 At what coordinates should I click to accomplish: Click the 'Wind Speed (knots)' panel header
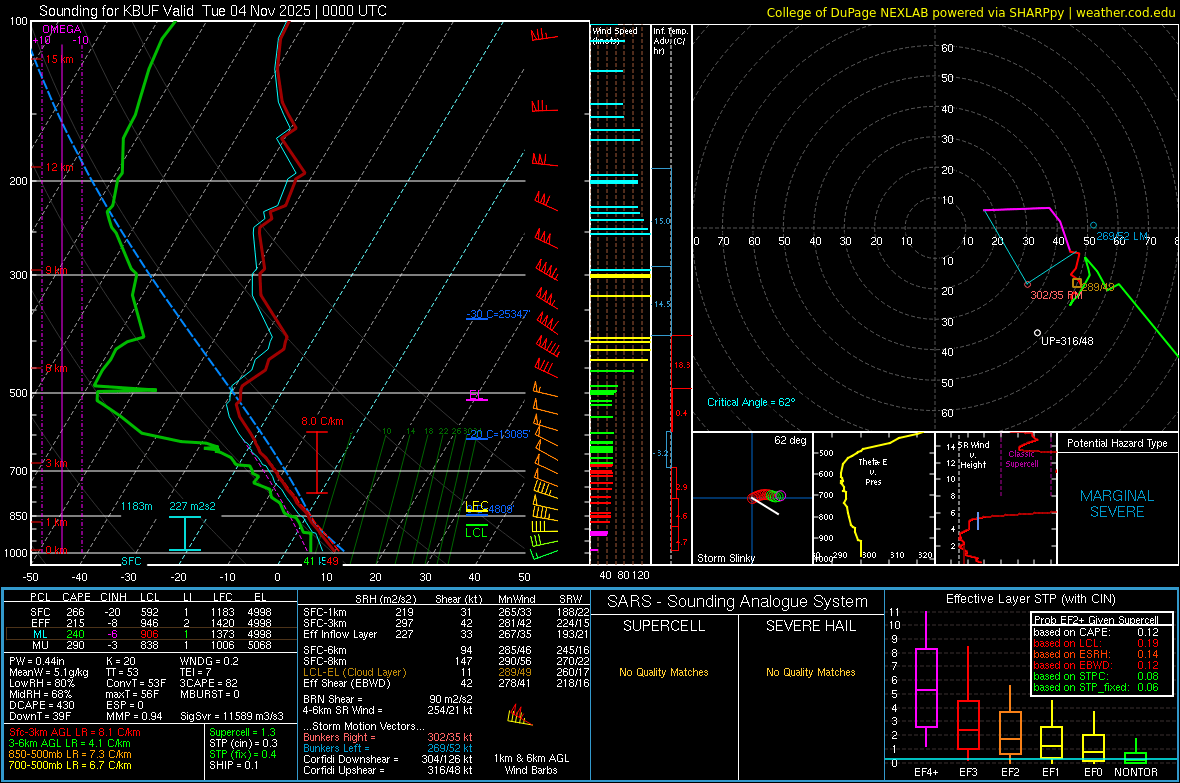click(614, 35)
